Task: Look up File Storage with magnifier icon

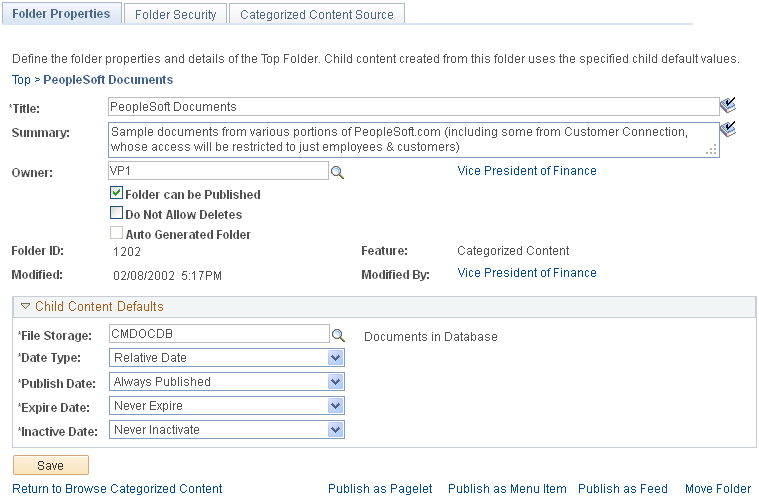Action: point(338,335)
